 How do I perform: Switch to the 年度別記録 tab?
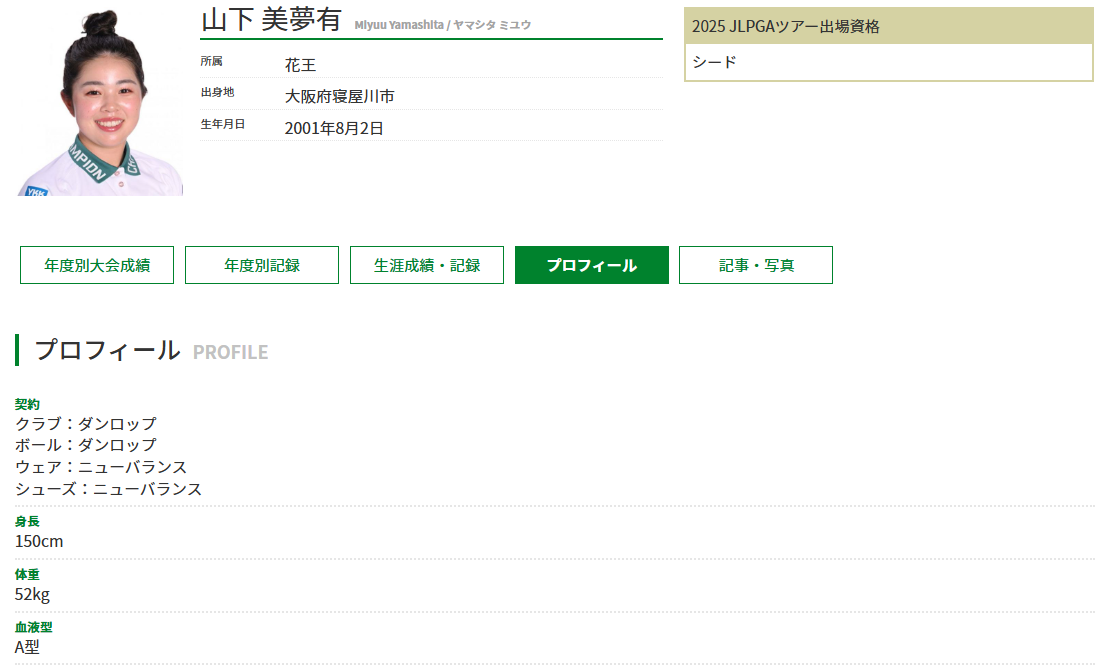[262, 265]
